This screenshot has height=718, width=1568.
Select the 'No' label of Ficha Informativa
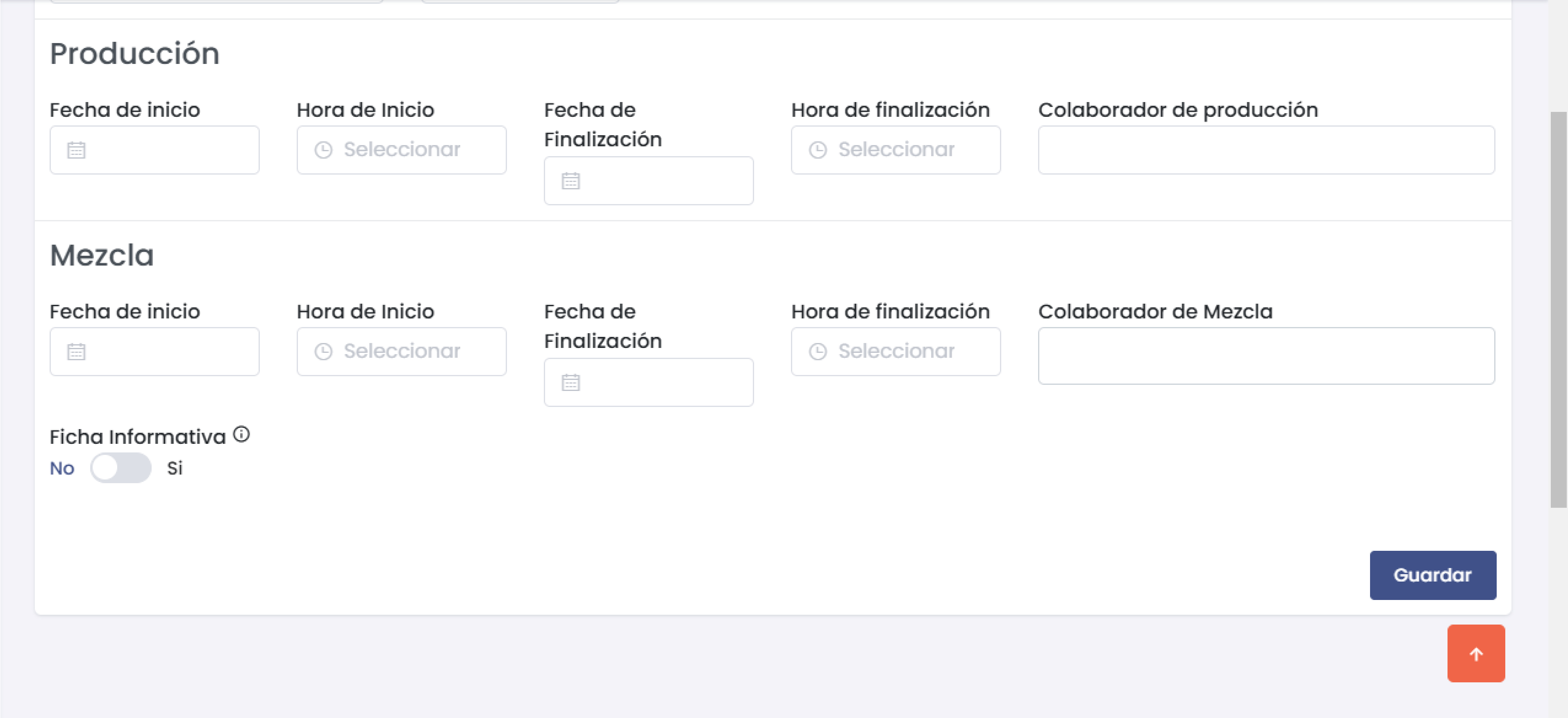pos(62,468)
